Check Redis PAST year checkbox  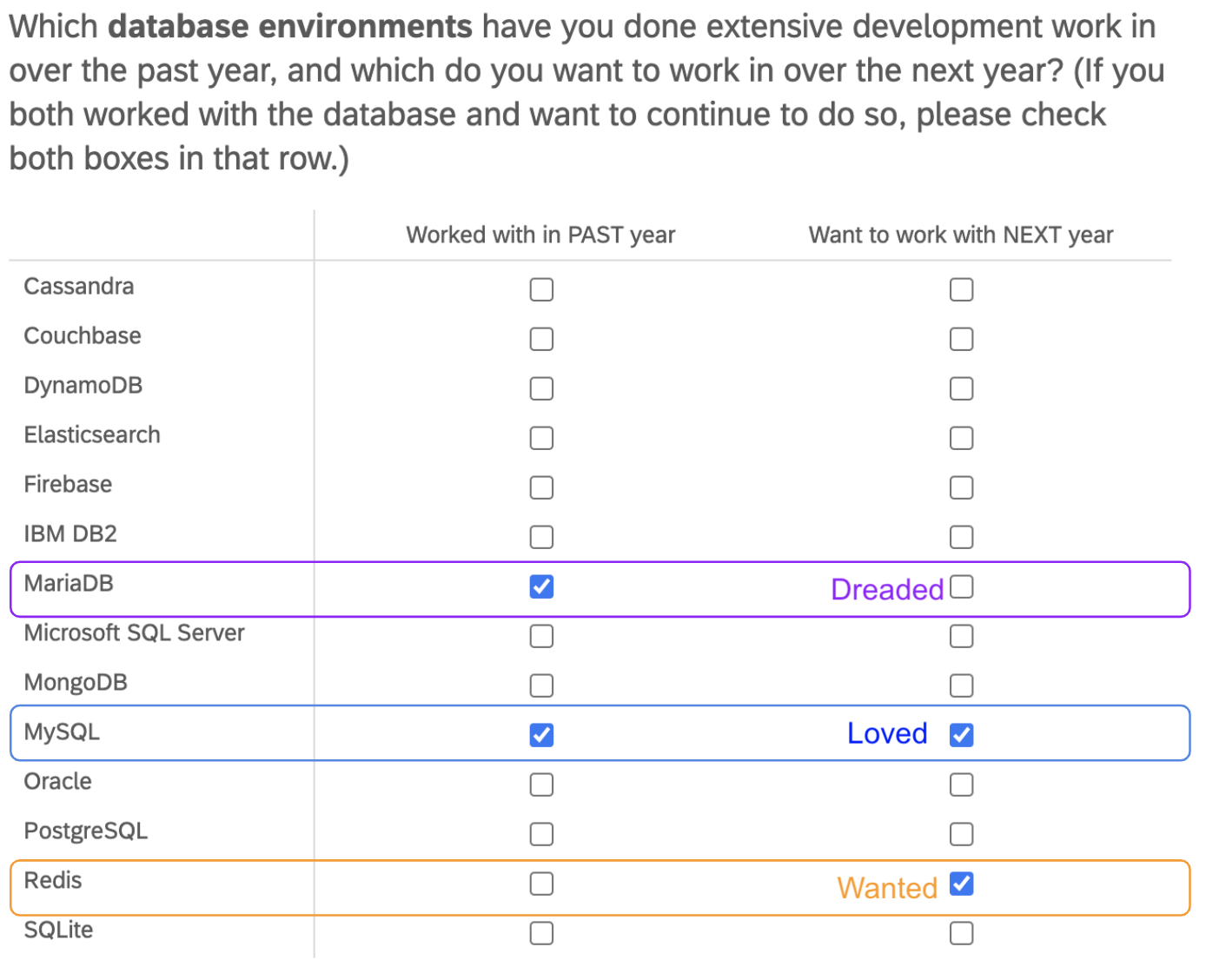point(541,884)
